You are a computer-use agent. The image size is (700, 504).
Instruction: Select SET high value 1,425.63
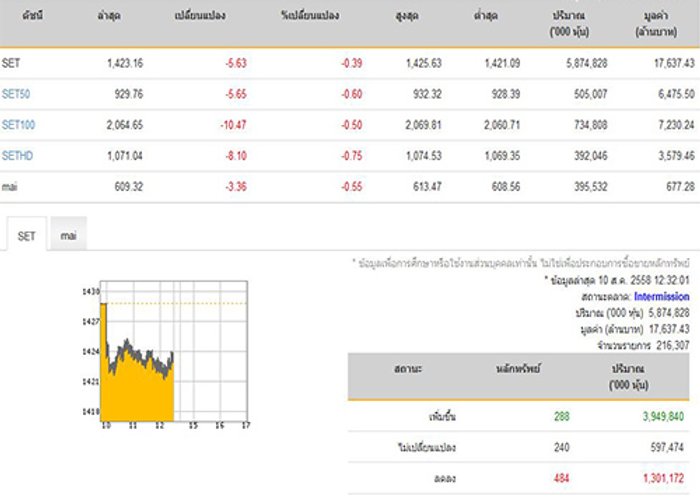[424, 63]
